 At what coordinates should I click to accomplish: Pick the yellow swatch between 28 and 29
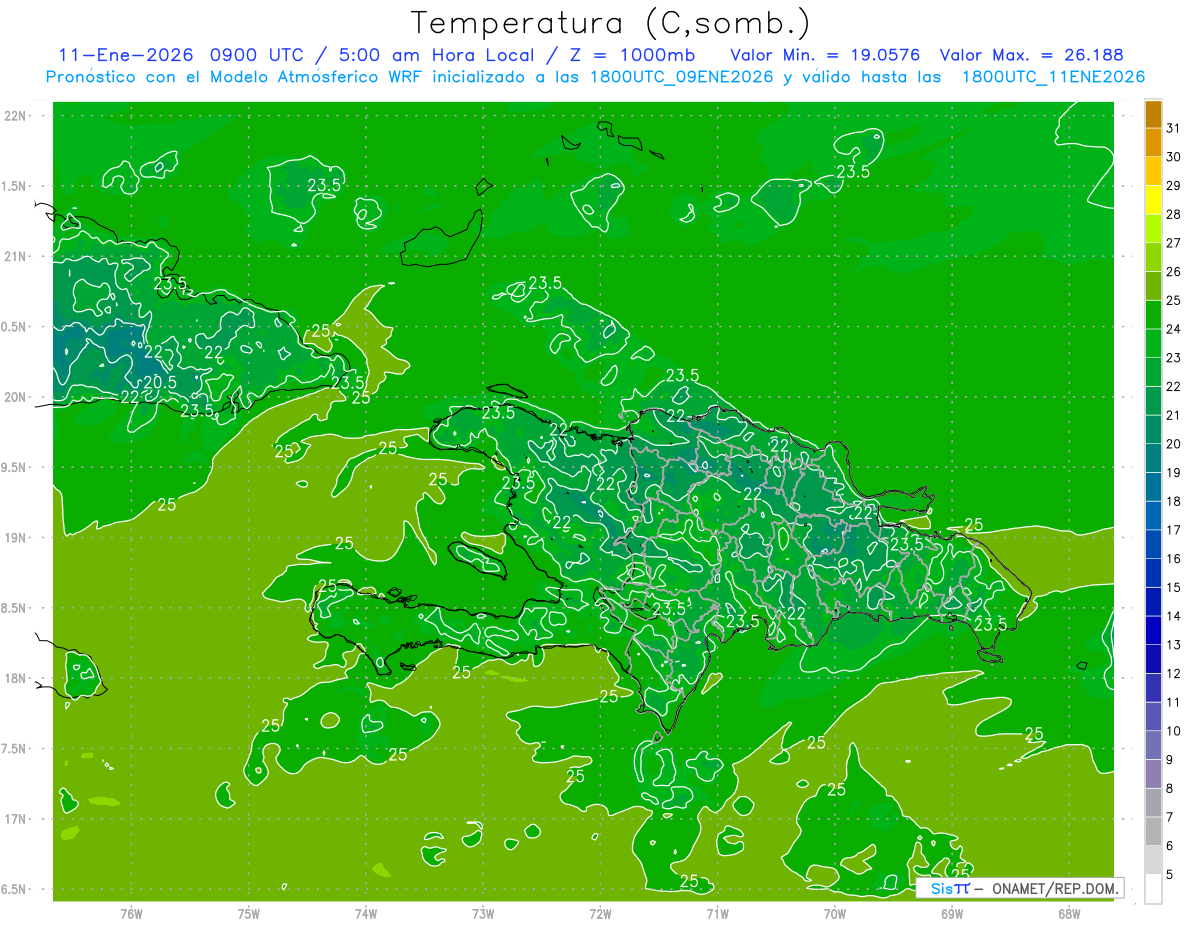(x=1153, y=200)
